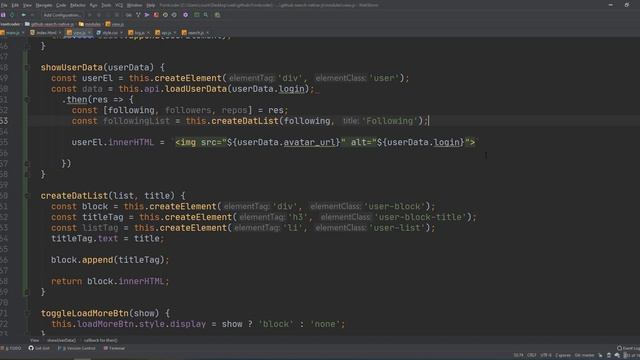Screen dimensions: 640x360
Task: Open the Edit menu
Action: [15, 5]
